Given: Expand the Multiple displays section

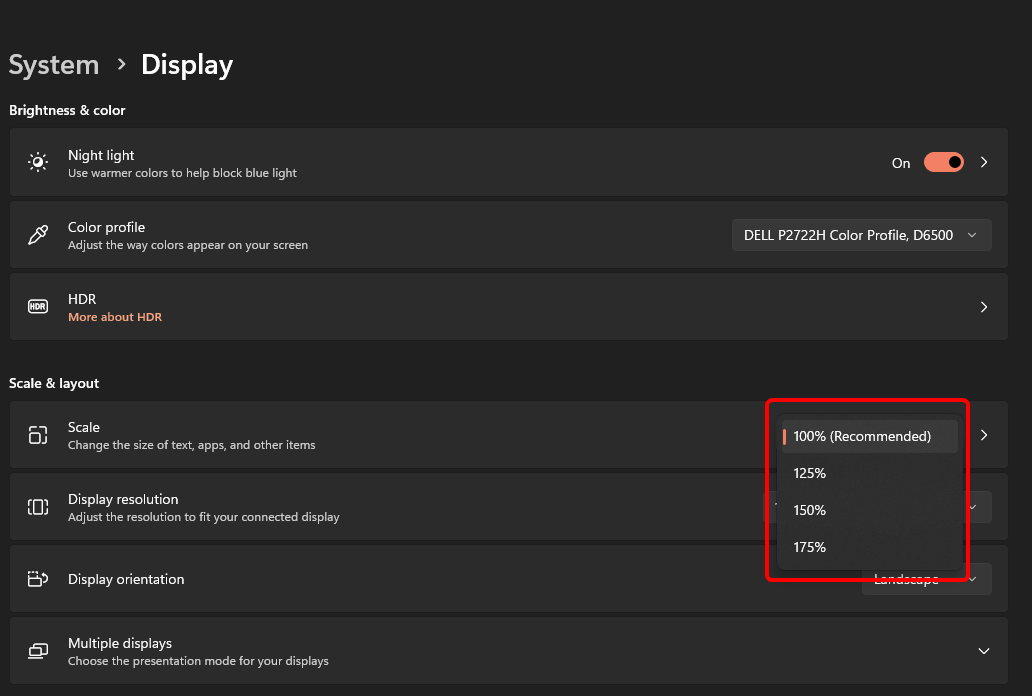Looking at the screenshot, I should tap(983, 650).
